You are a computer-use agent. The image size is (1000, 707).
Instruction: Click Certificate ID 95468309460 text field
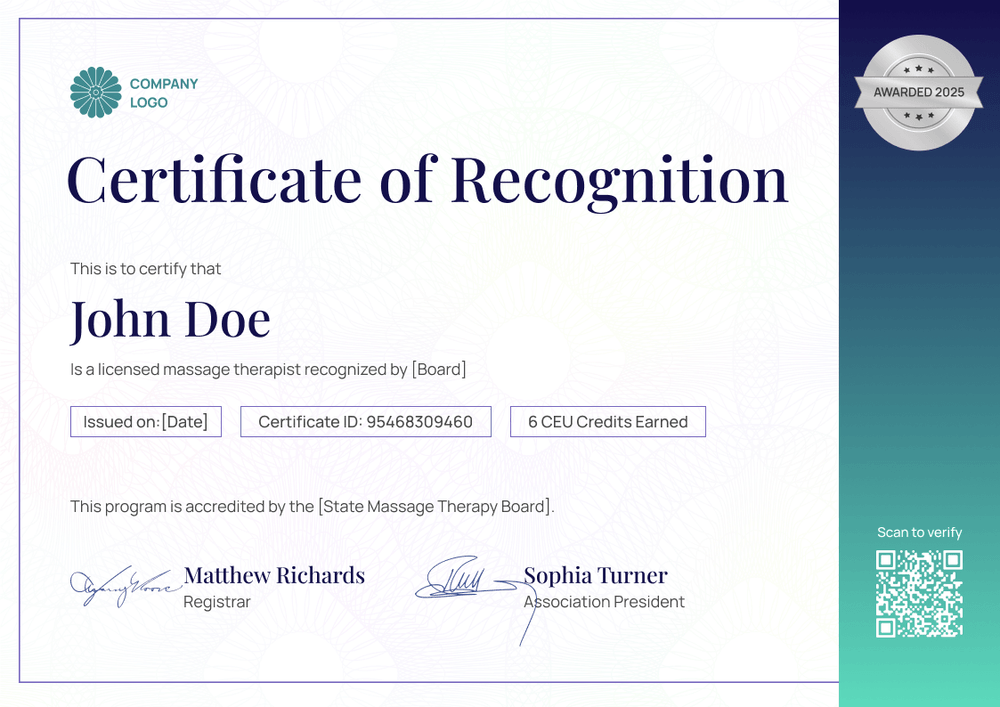[x=366, y=421]
